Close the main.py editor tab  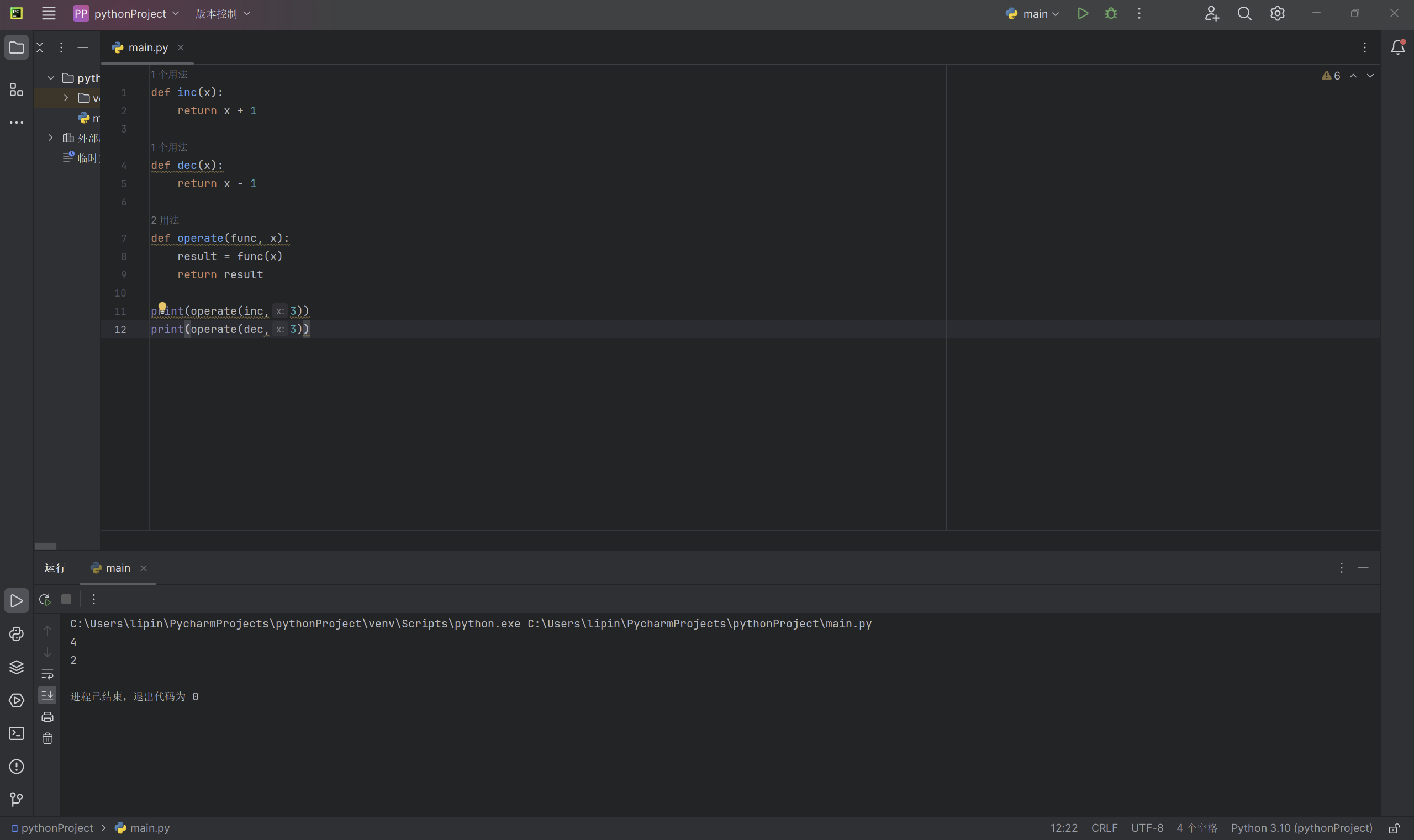tap(181, 47)
